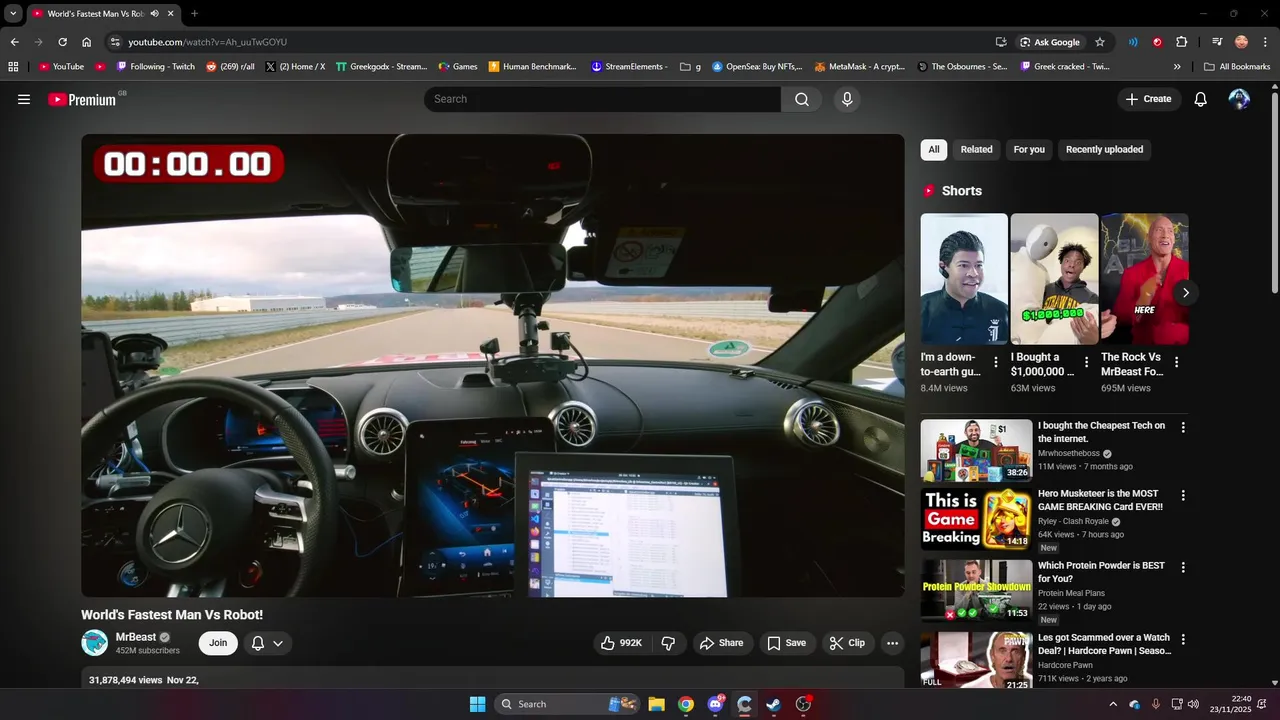Open YouTube notifications bell
Screen dimensions: 1280x720
(x=1201, y=99)
